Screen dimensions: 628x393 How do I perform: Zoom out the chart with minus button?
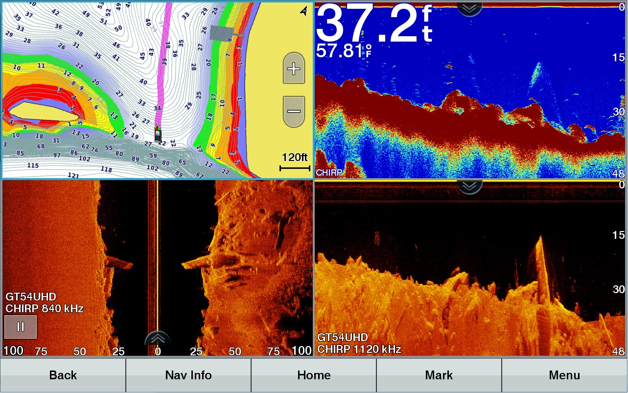click(294, 111)
